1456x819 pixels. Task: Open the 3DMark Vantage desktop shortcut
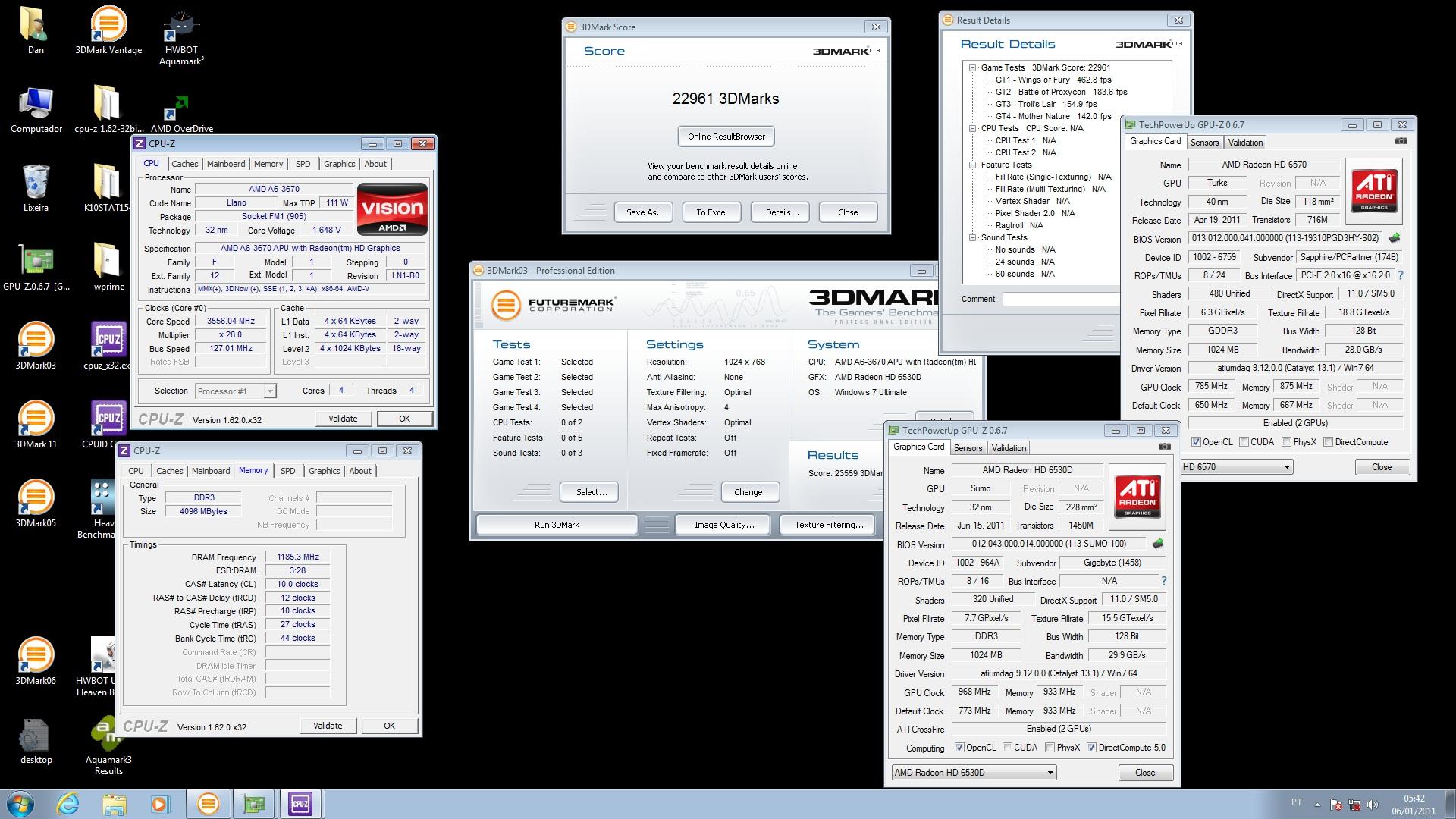coord(108,30)
